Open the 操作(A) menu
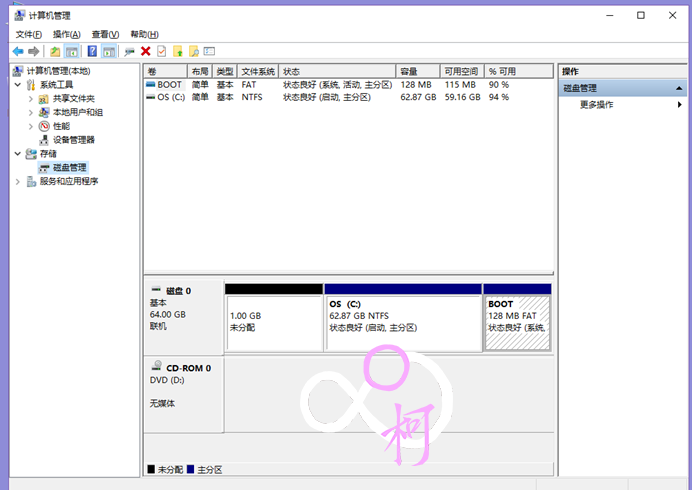The image size is (692, 490). tap(67, 34)
